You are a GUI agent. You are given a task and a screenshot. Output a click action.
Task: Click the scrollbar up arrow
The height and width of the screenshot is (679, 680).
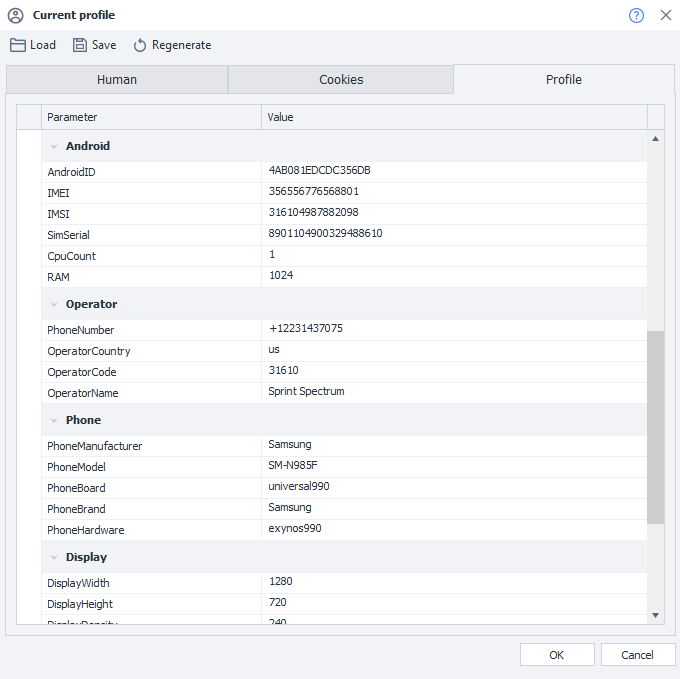(656, 138)
